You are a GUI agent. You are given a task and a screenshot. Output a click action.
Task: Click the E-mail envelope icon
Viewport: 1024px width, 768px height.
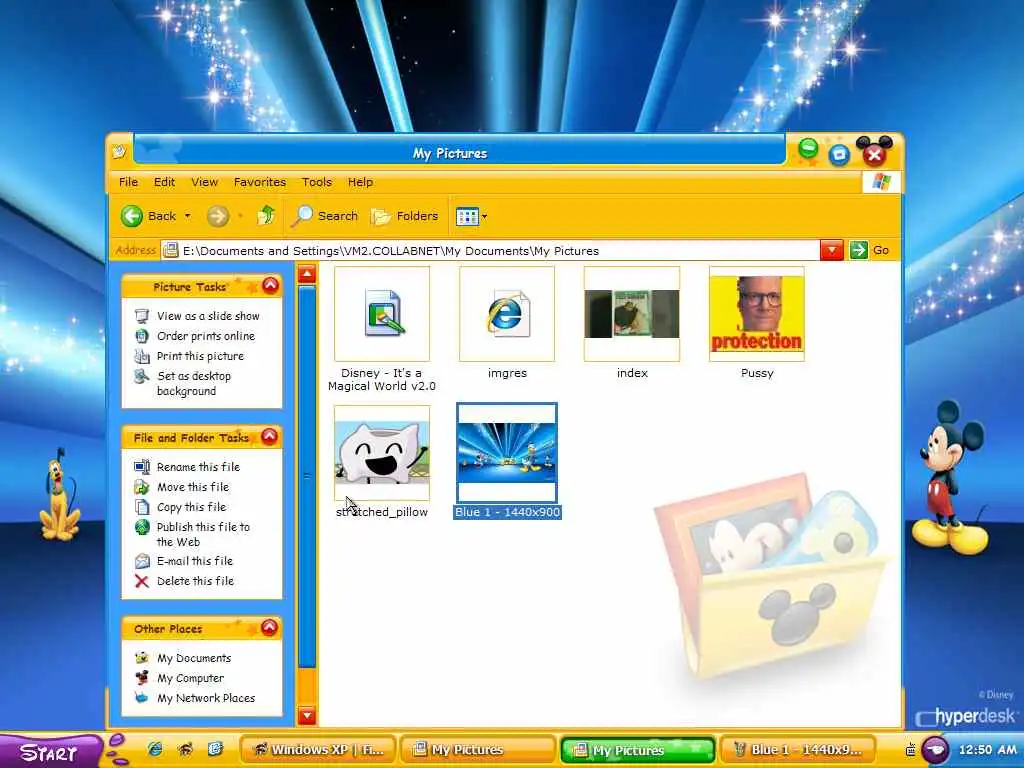pyautogui.click(x=142, y=561)
